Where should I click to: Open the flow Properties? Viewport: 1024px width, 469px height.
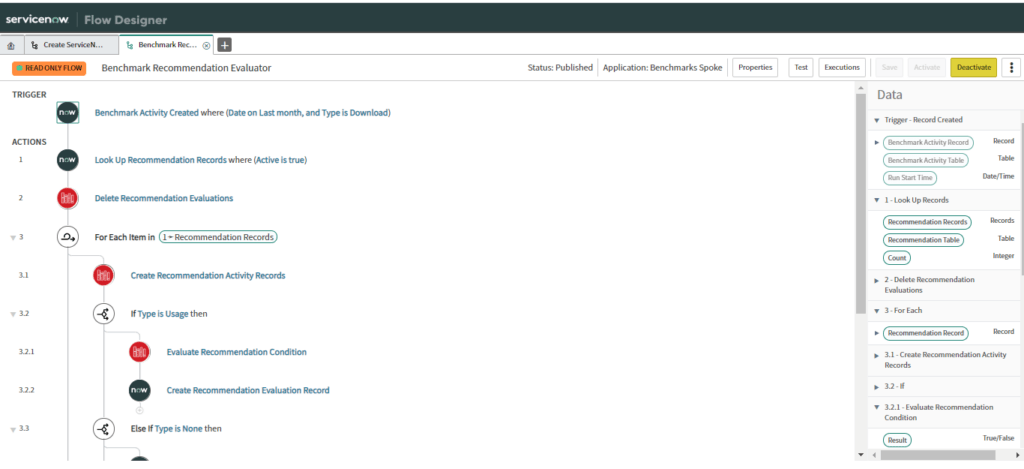(755, 67)
